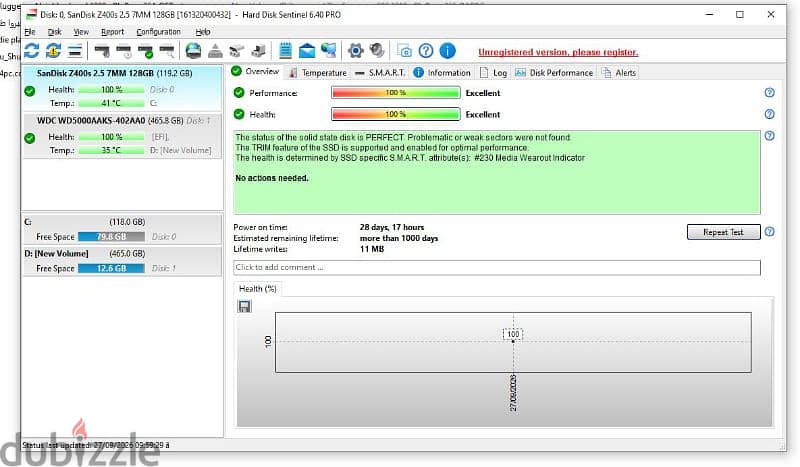Click the blue info circle toolbar icon
Viewport: 800px width, 467px height.
point(447,51)
